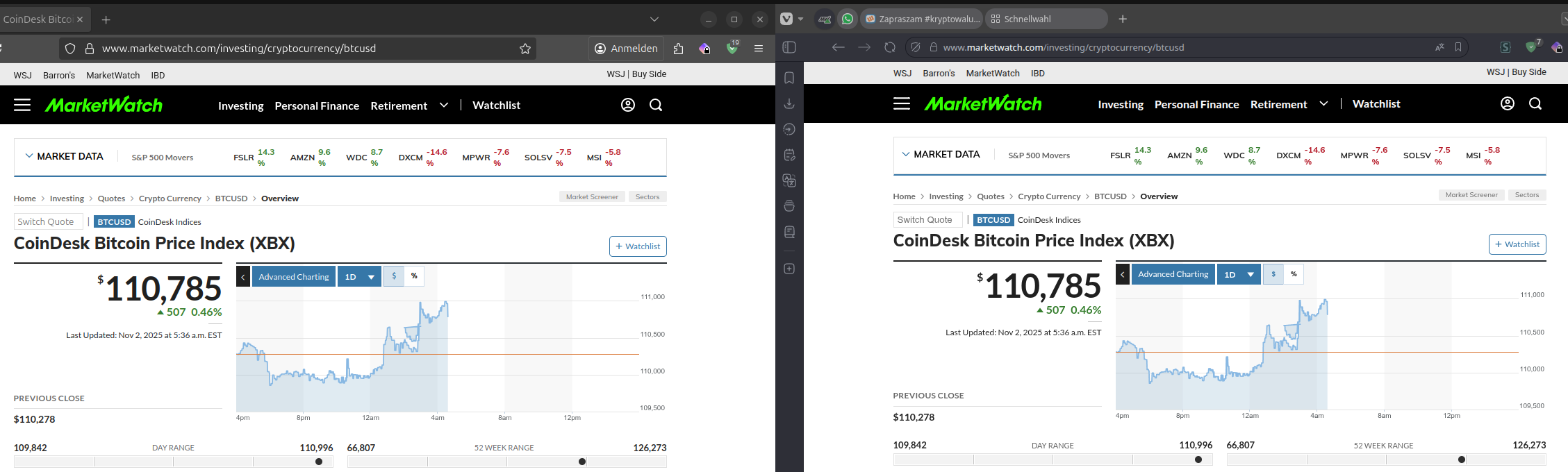
Task: Open the Downloads panel in Vivaldi's sidebar
Action: (x=789, y=103)
